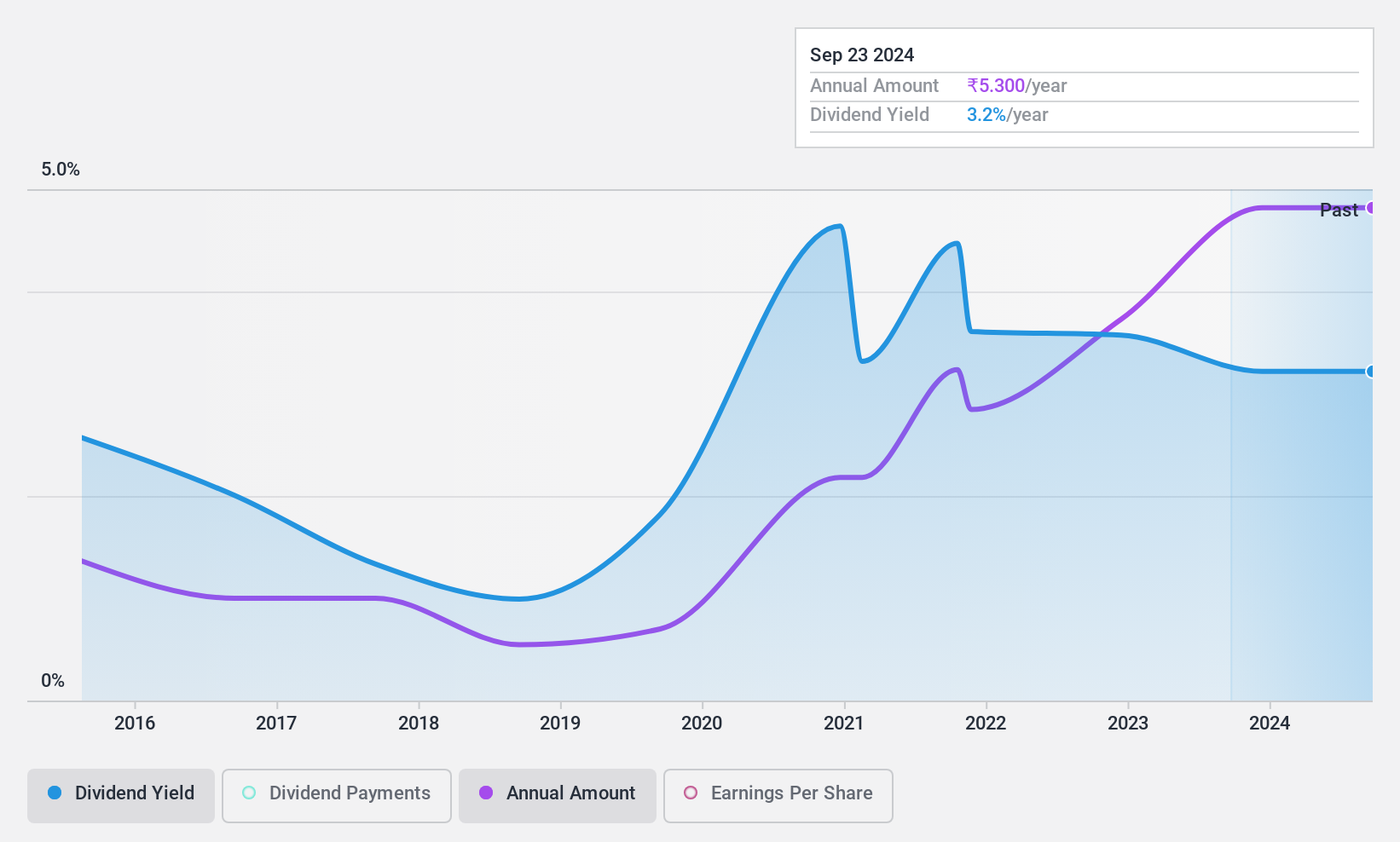Viewport: 1400px width, 842px height.
Task: Select the blue Dividend Yield endpoint marker
Action: tap(1371, 372)
